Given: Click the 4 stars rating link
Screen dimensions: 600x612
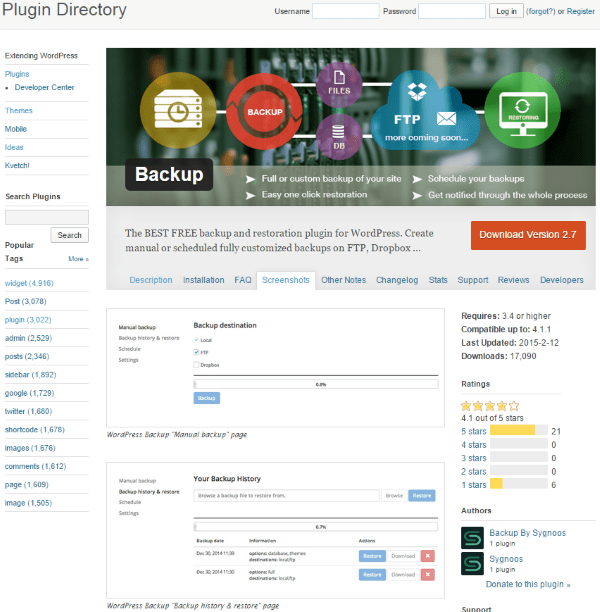Looking at the screenshot, I should (474, 445).
